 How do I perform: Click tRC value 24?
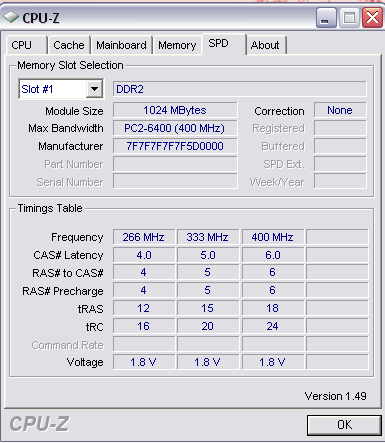coord(273,326)
